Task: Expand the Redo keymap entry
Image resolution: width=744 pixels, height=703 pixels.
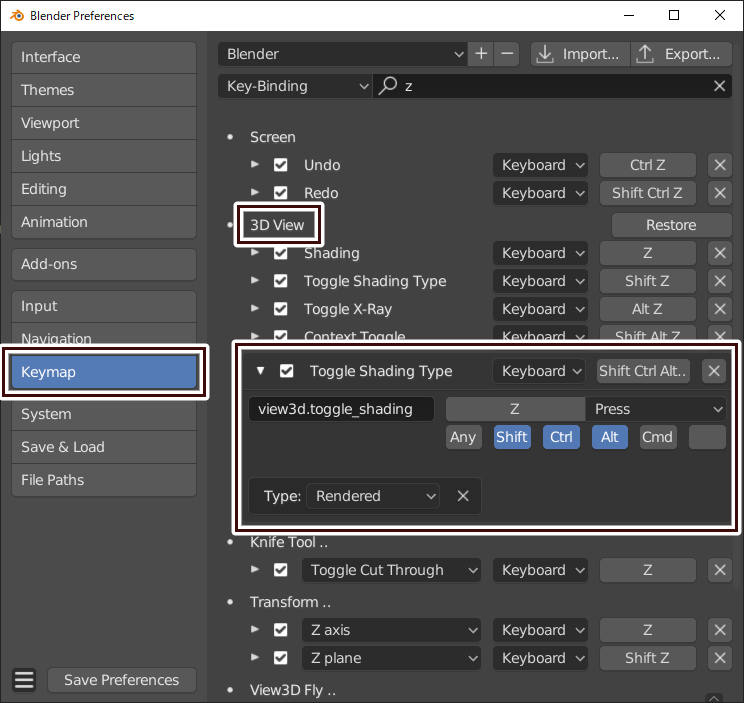Action: pyautogui.click(x=255, y=192)
